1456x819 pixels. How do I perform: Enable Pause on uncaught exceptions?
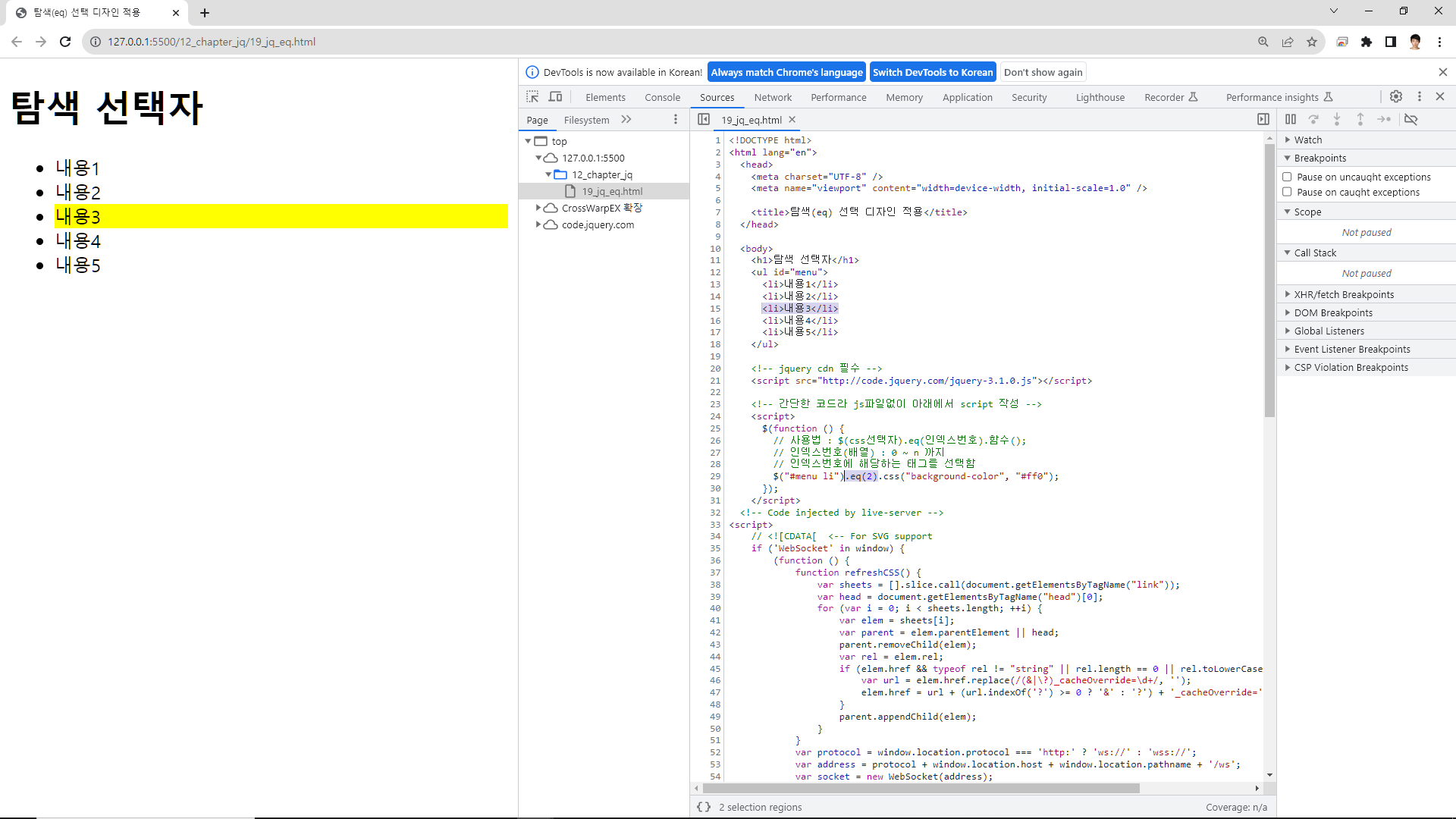pos(1287,177)
